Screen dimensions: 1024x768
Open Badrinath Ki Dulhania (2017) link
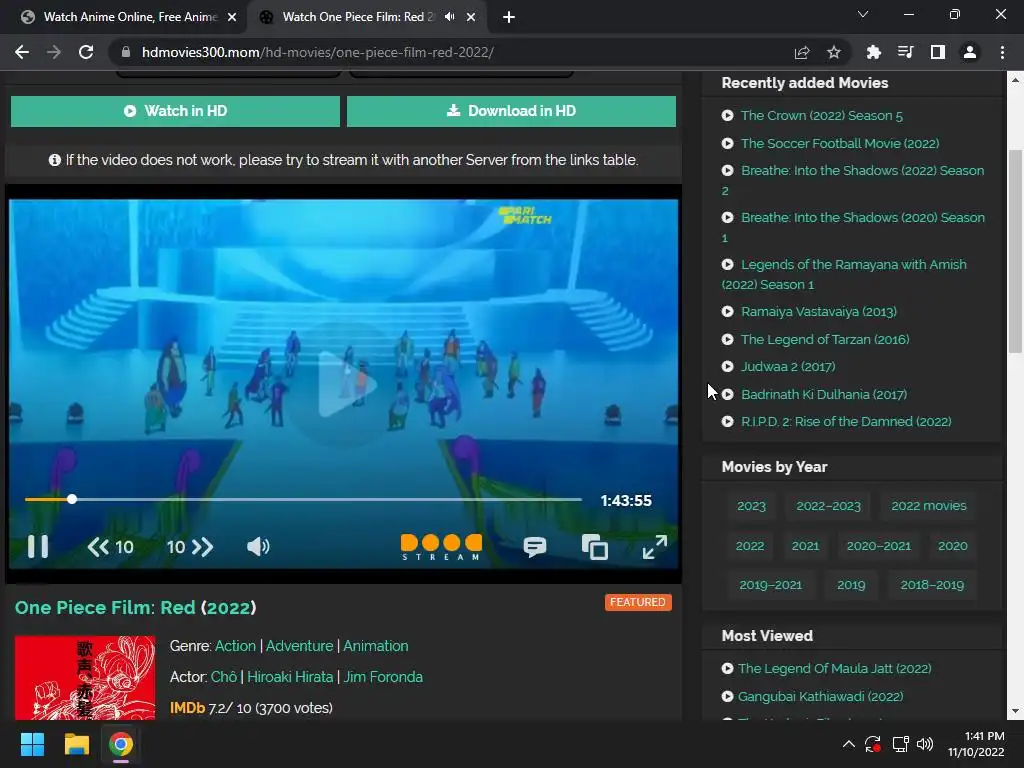[x=824, y=394]
